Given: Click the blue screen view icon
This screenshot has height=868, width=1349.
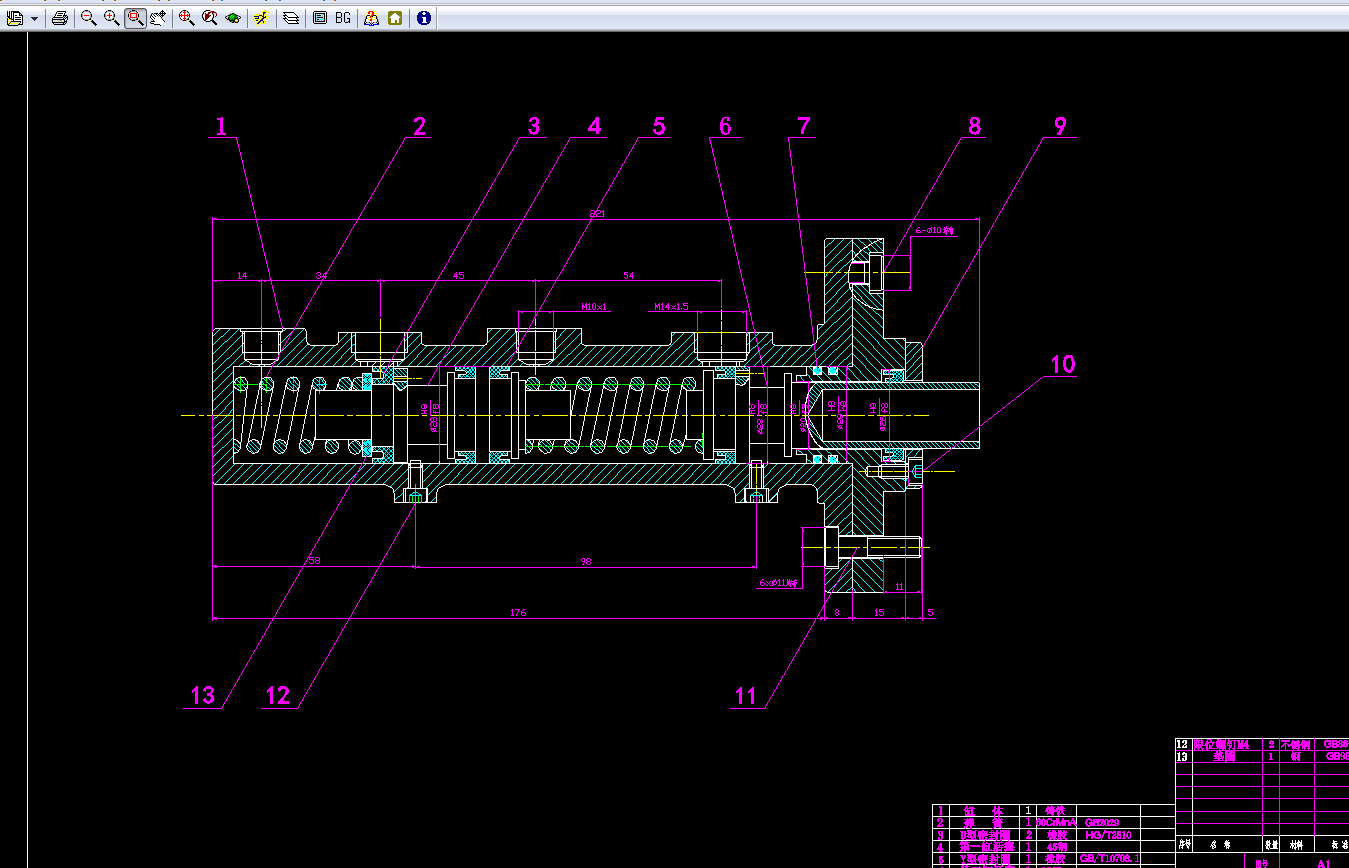Looking at the screenshot, I should 320,18.
